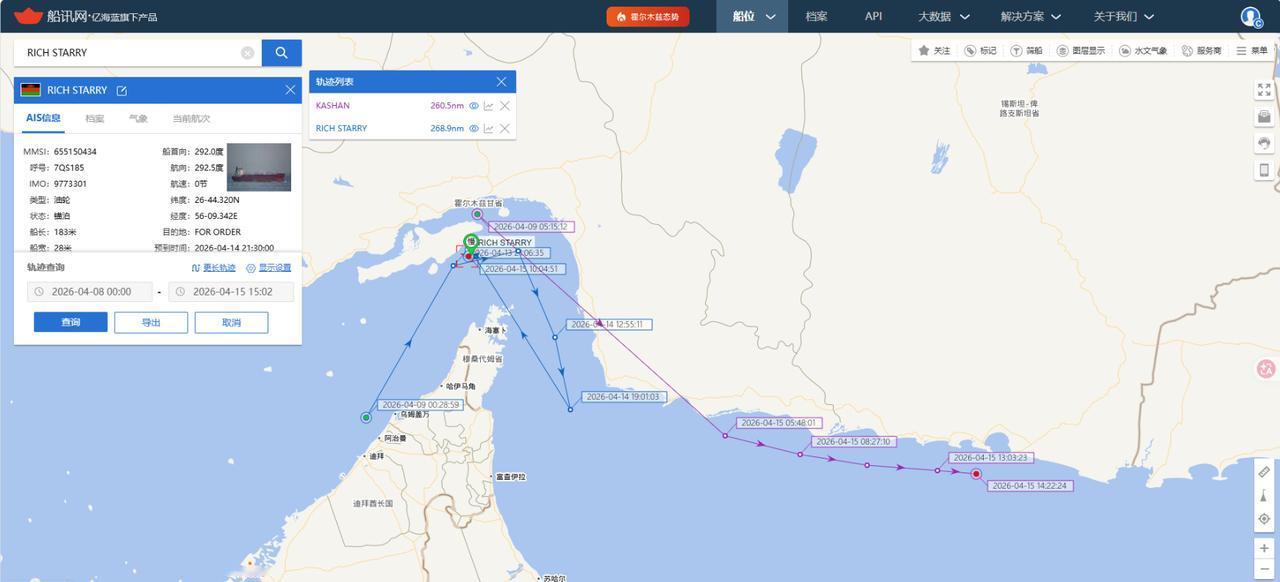Open the Hormuz situation orange button
This screenshot has width=1280, height=582.
tap(648, 17)
